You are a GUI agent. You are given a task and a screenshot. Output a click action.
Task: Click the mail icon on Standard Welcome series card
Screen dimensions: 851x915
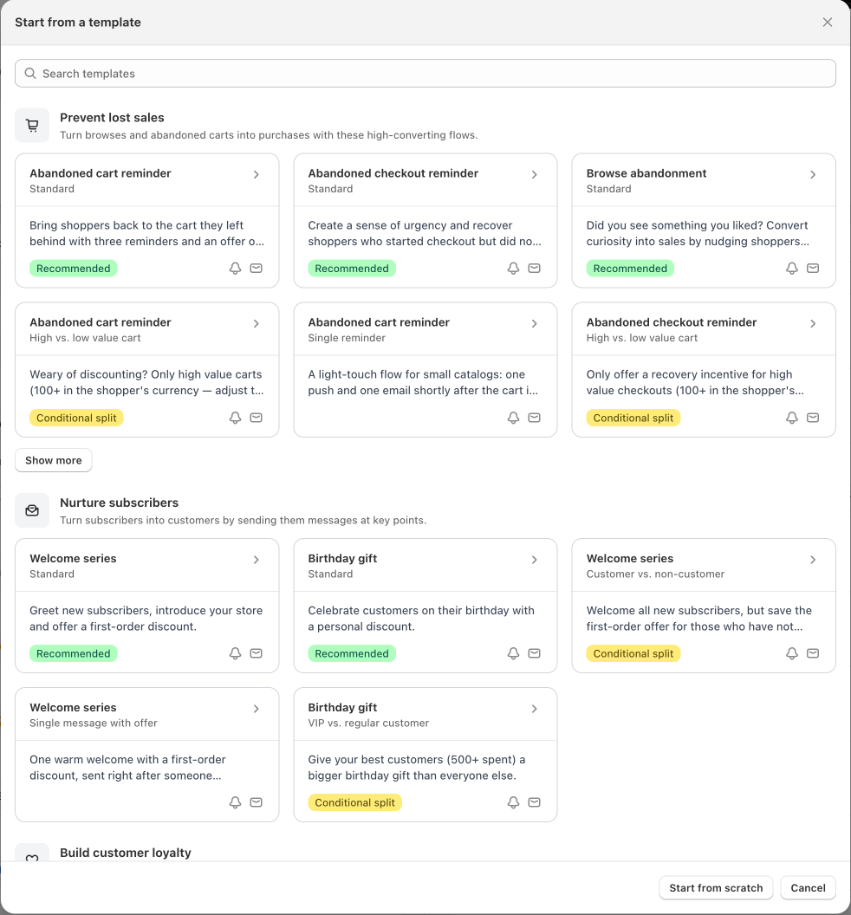point(256,654)
